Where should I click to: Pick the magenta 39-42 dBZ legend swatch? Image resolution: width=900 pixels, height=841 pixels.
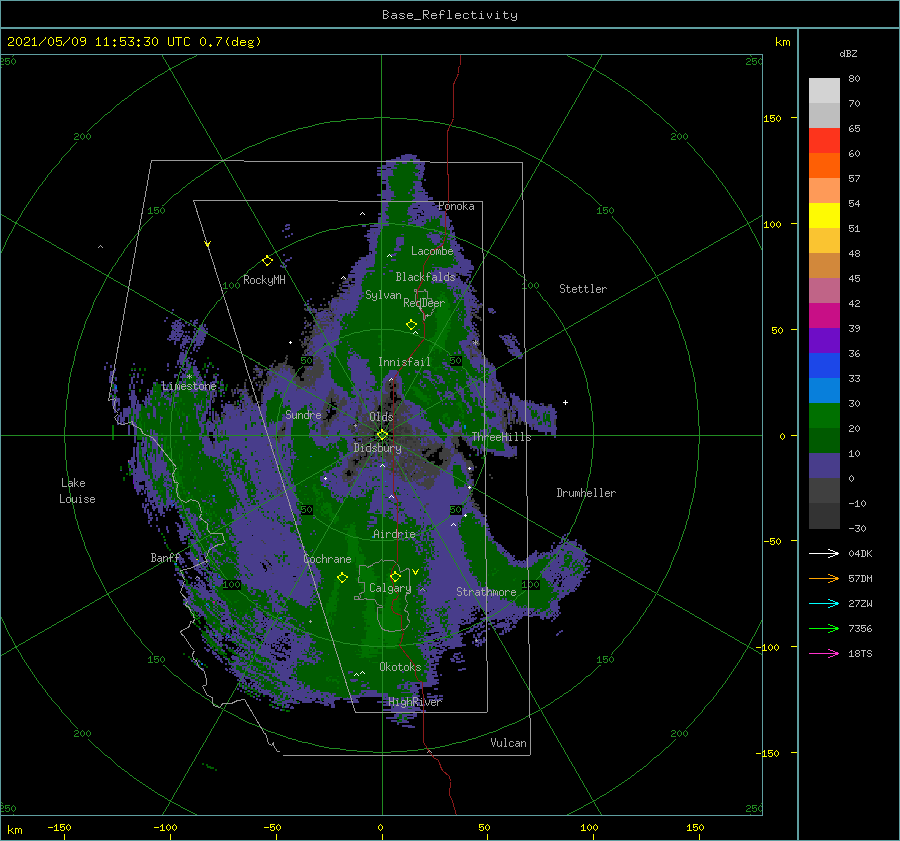click(x=824, y=315)
